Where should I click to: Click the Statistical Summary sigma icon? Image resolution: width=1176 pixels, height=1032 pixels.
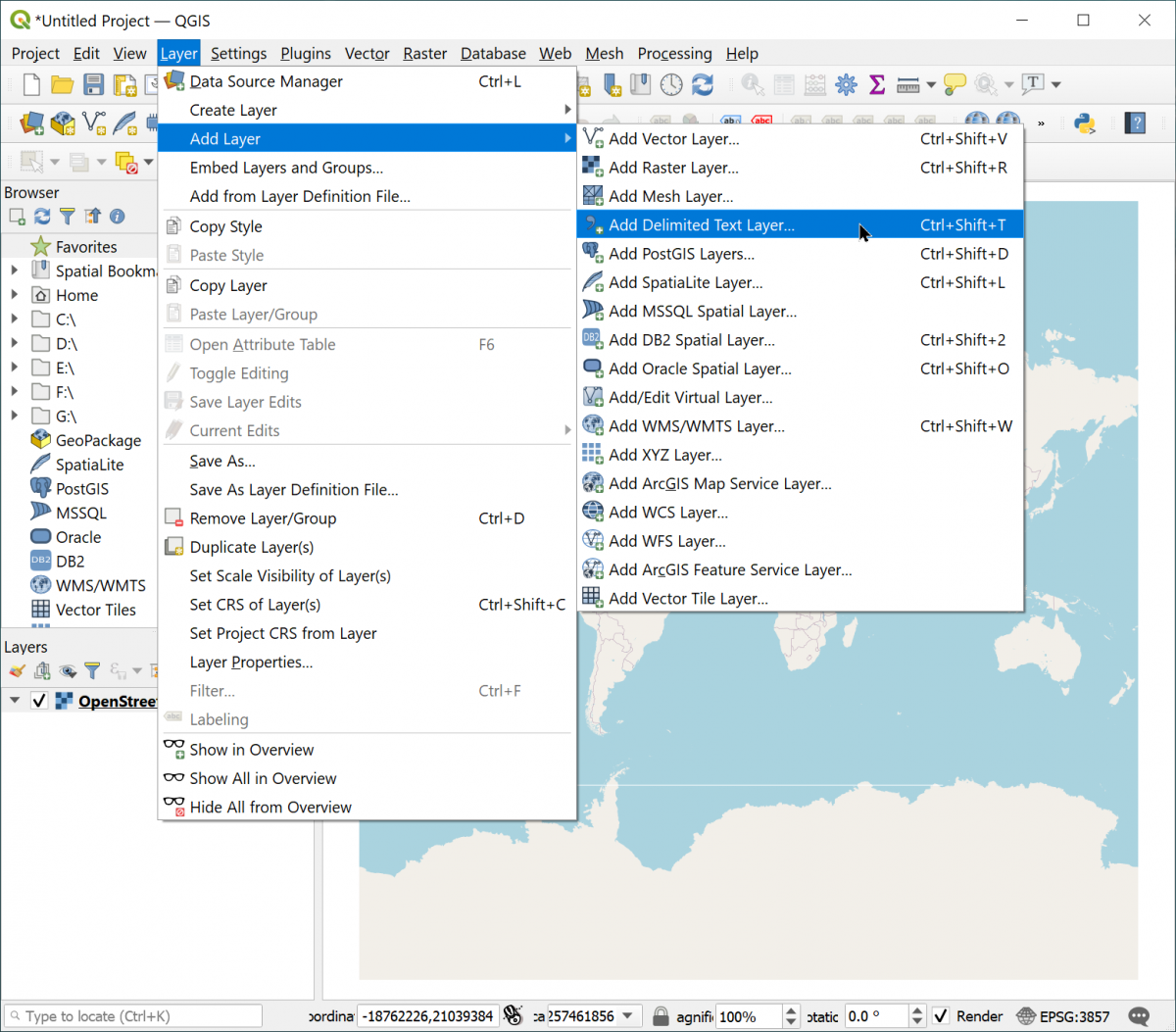point(877,85)
